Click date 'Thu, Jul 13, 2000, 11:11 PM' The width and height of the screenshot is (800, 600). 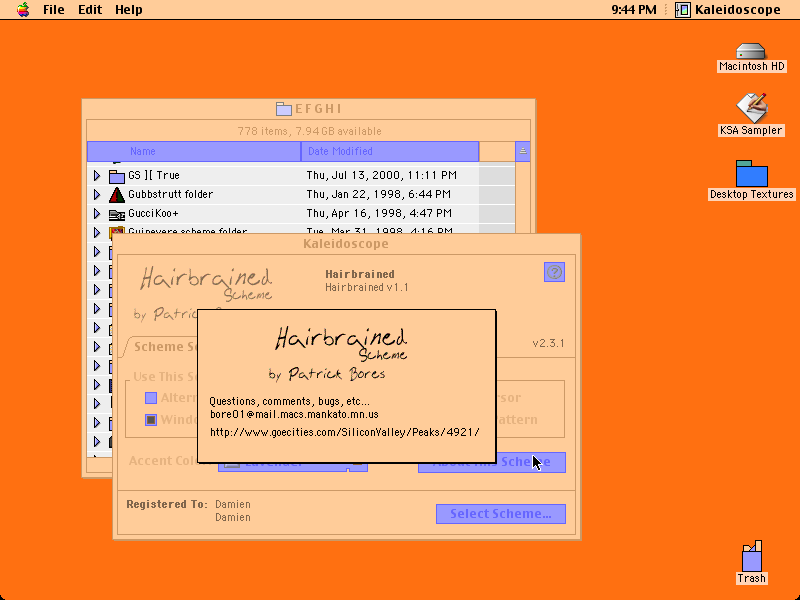pyautogui.click(x=381, y=175)
